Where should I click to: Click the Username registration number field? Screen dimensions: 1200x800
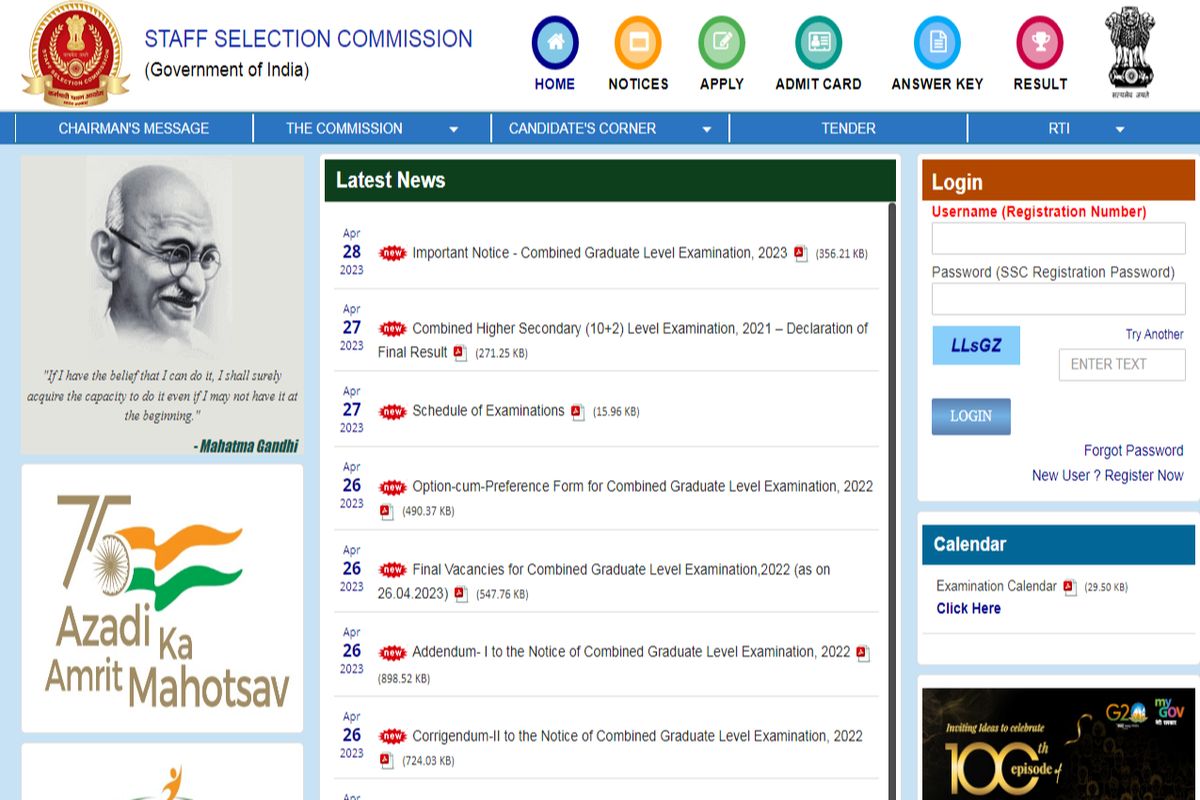pyautogui.click(x=1058, y=239)
